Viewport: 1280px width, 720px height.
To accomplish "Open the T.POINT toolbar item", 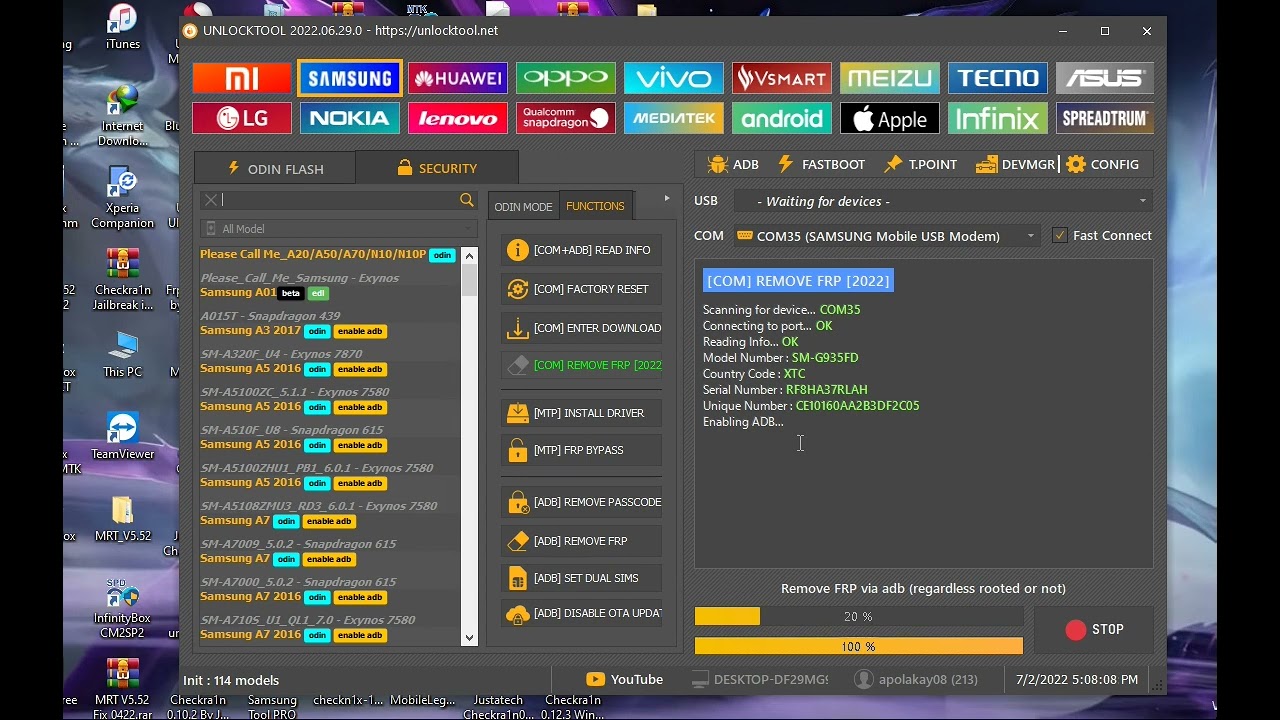I will click(921, 164).
